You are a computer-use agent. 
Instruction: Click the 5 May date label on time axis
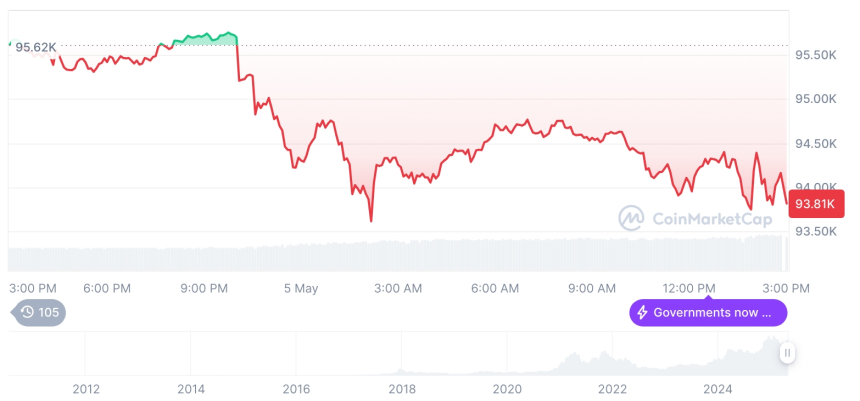pyautogui.click(x=301, y=288)
